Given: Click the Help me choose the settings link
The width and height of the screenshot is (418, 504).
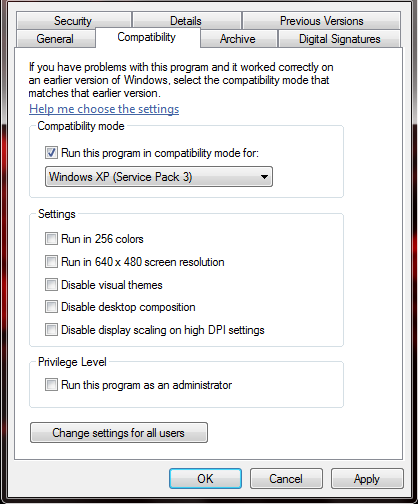Looking at the screenshot, I should pyautogui.click(x=104, y=109).
